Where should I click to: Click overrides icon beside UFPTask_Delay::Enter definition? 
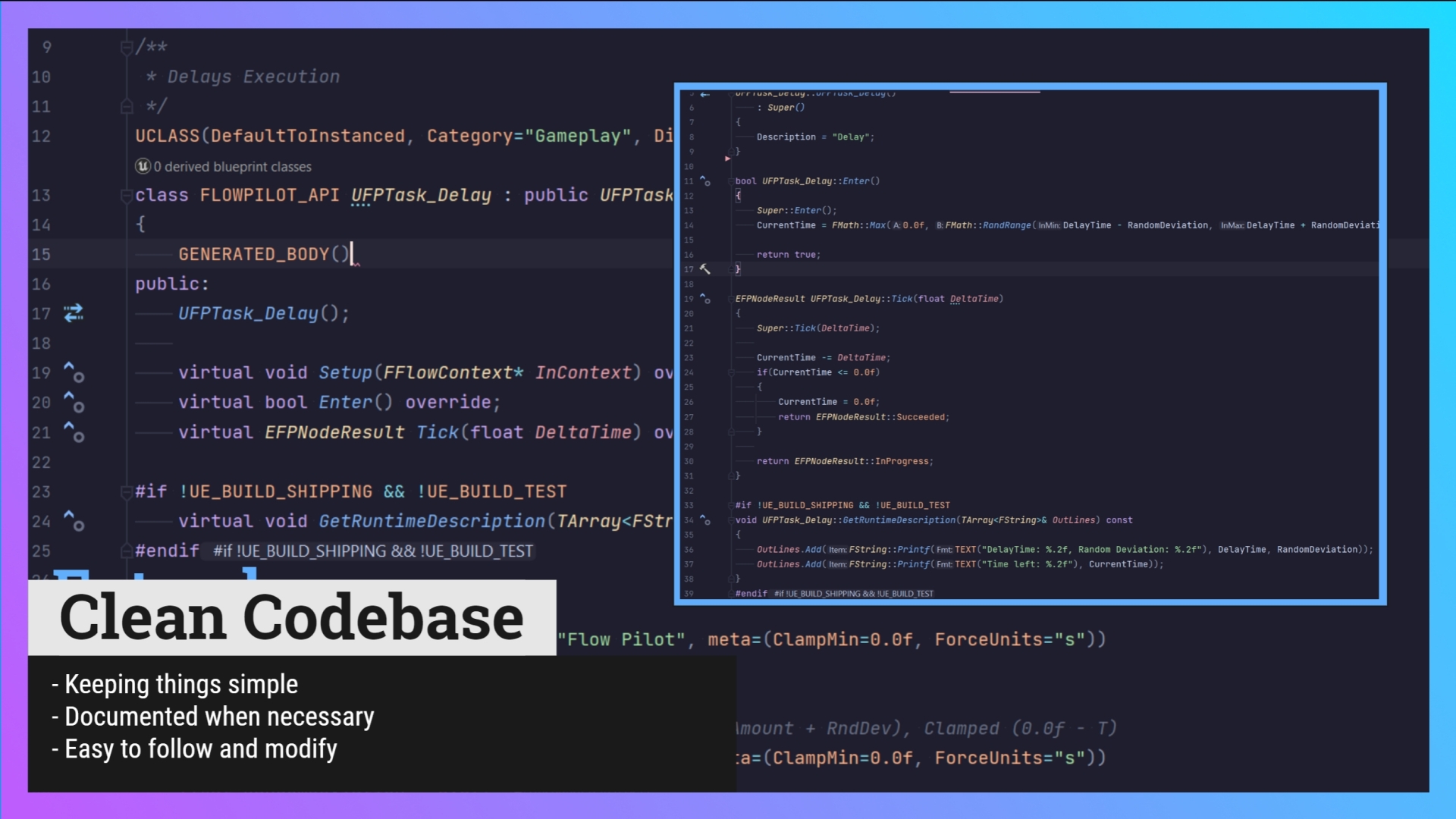pyautogui.click(x=705, y=181)
